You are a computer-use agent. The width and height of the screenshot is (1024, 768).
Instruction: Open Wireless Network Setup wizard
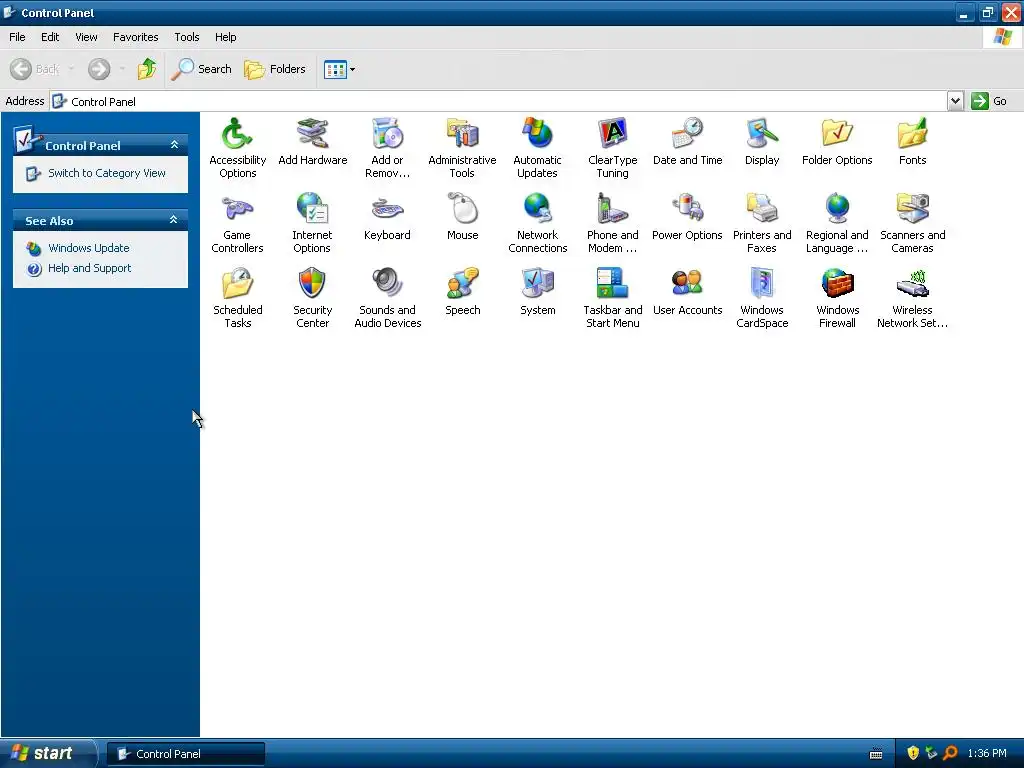[912, 298]
